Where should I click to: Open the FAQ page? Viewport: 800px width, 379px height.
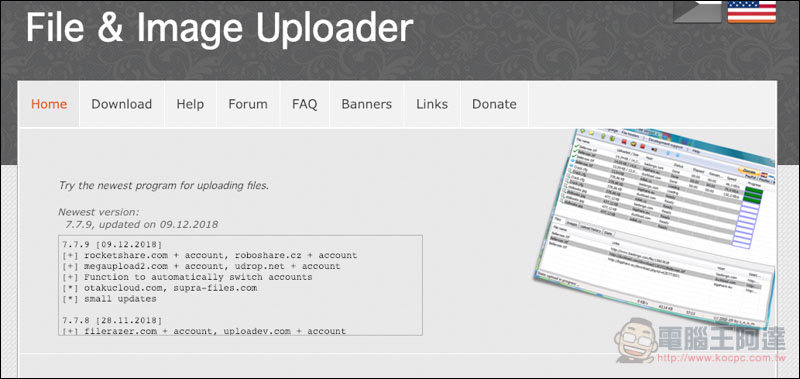click(305, 104)
